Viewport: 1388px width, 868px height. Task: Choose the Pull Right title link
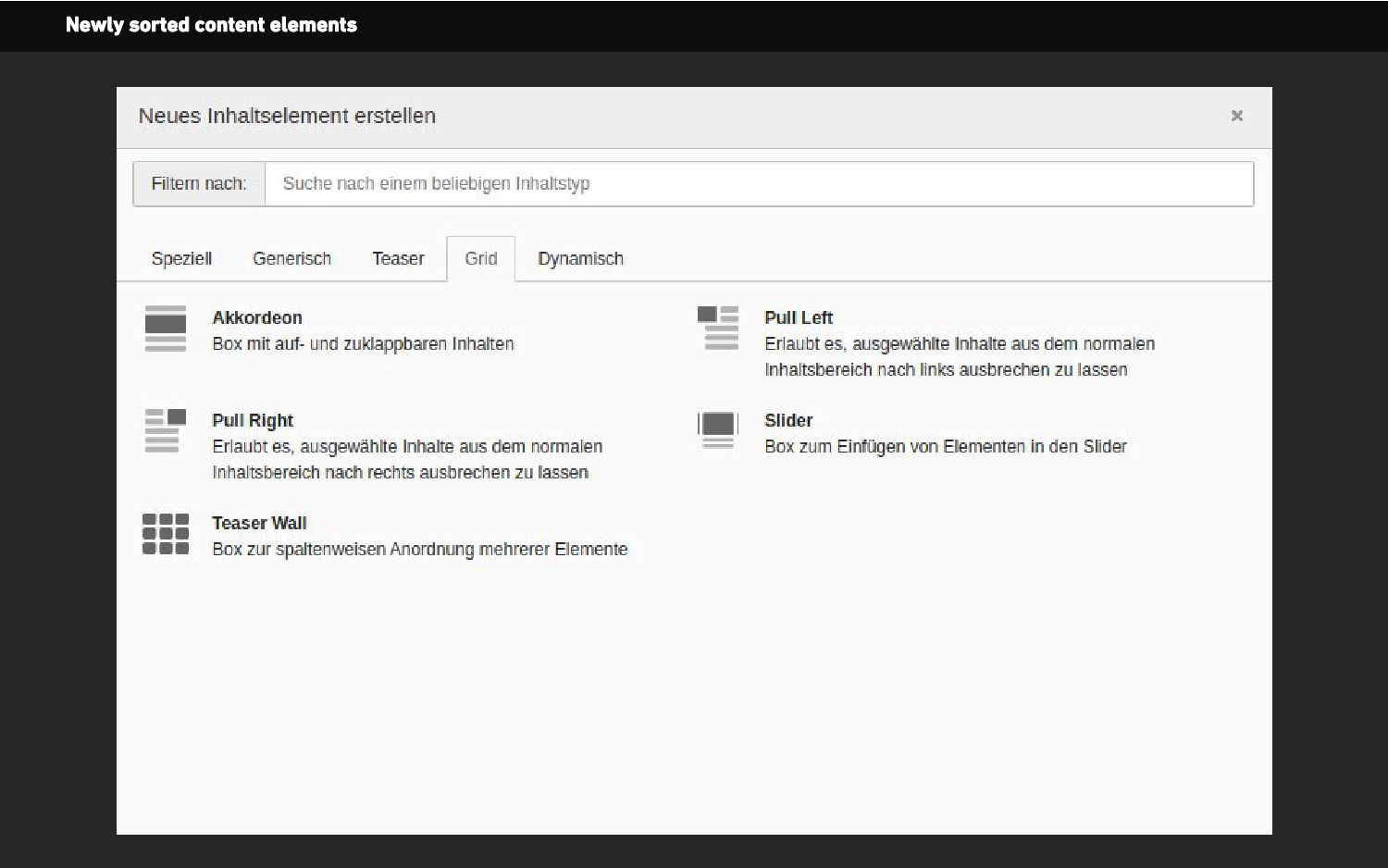pyautogui.click(x=253, y=420)
